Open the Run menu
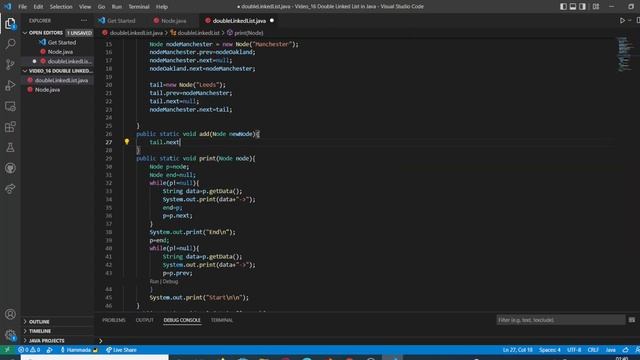 [117, 7]
